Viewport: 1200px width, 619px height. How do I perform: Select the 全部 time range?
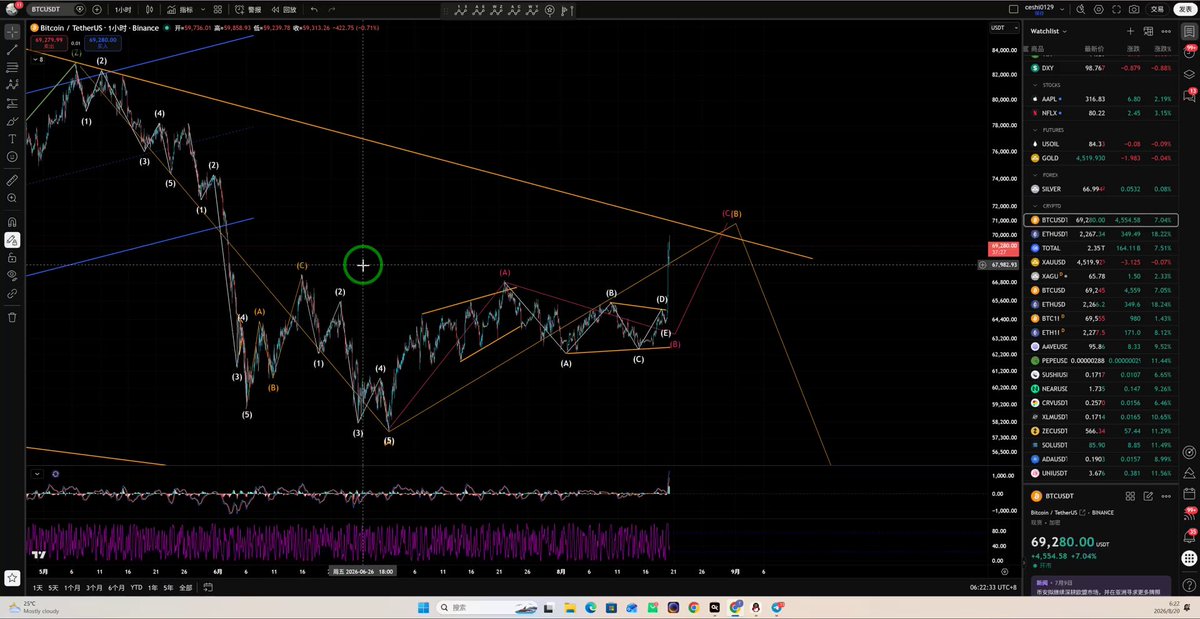(x=185, y=588)
